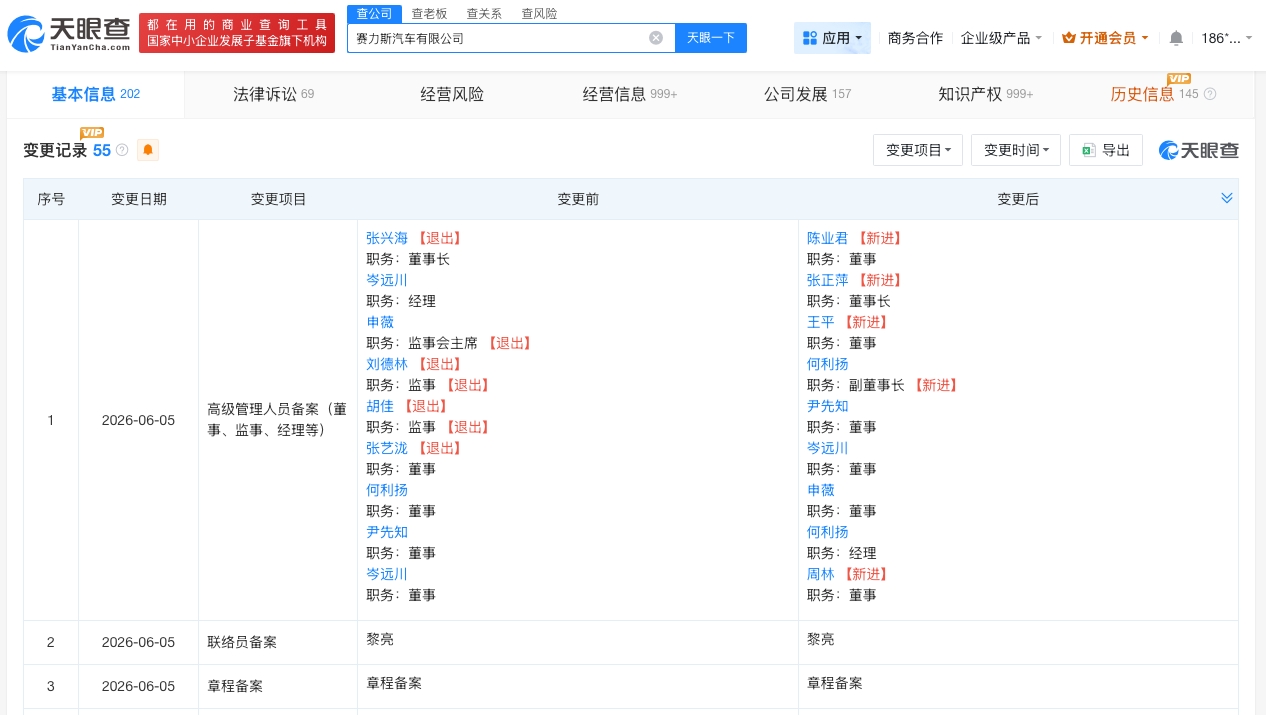
Task: Switch to the 经营风险 tab
Action: tap(452, 94)
